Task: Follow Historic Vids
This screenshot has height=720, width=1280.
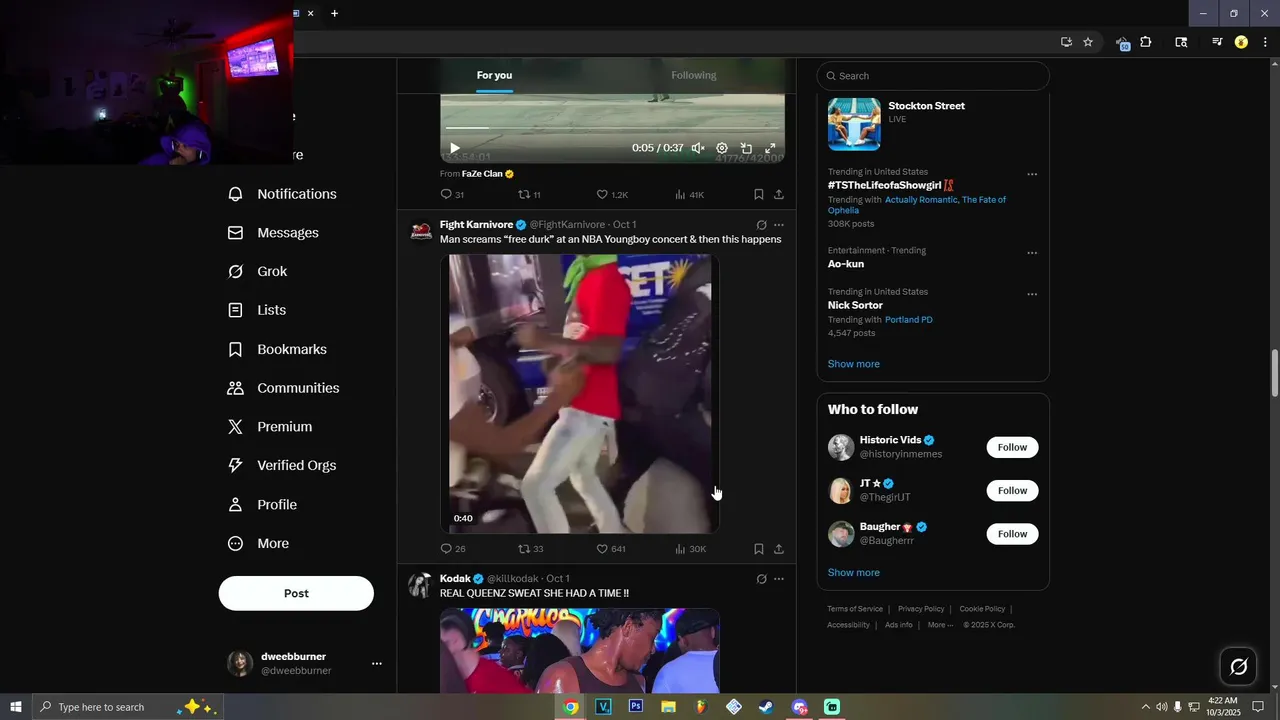Action: click(x=1012, y=448)
